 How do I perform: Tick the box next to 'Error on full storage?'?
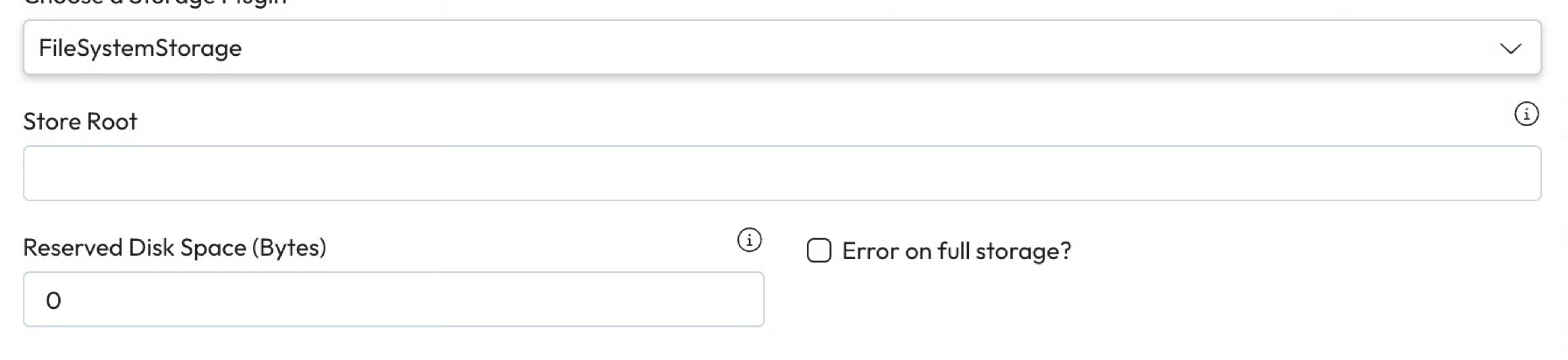(x=819, y=251)
